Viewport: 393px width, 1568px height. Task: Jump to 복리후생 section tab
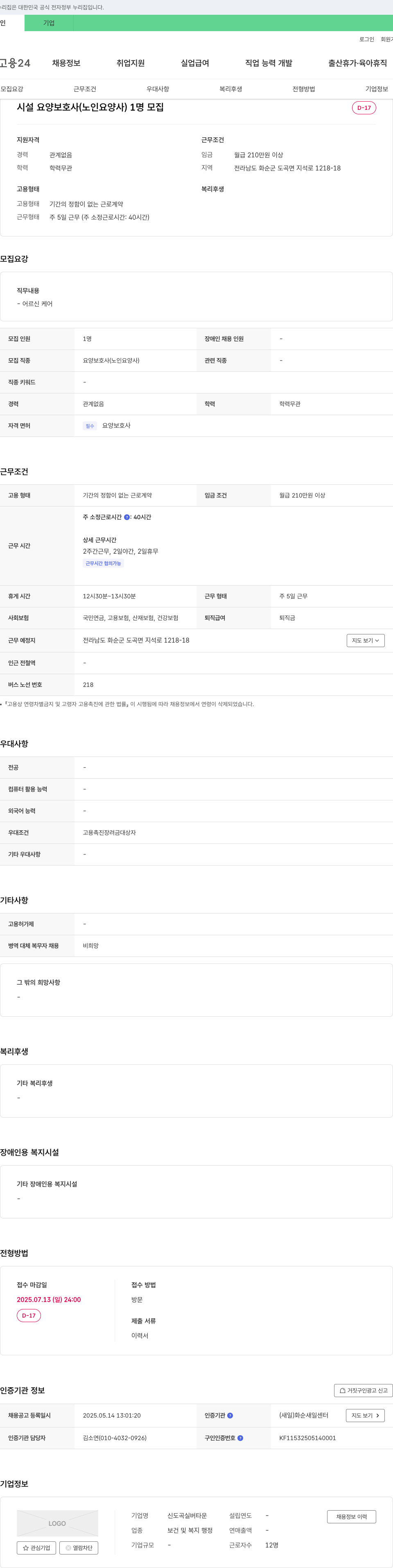230,89
